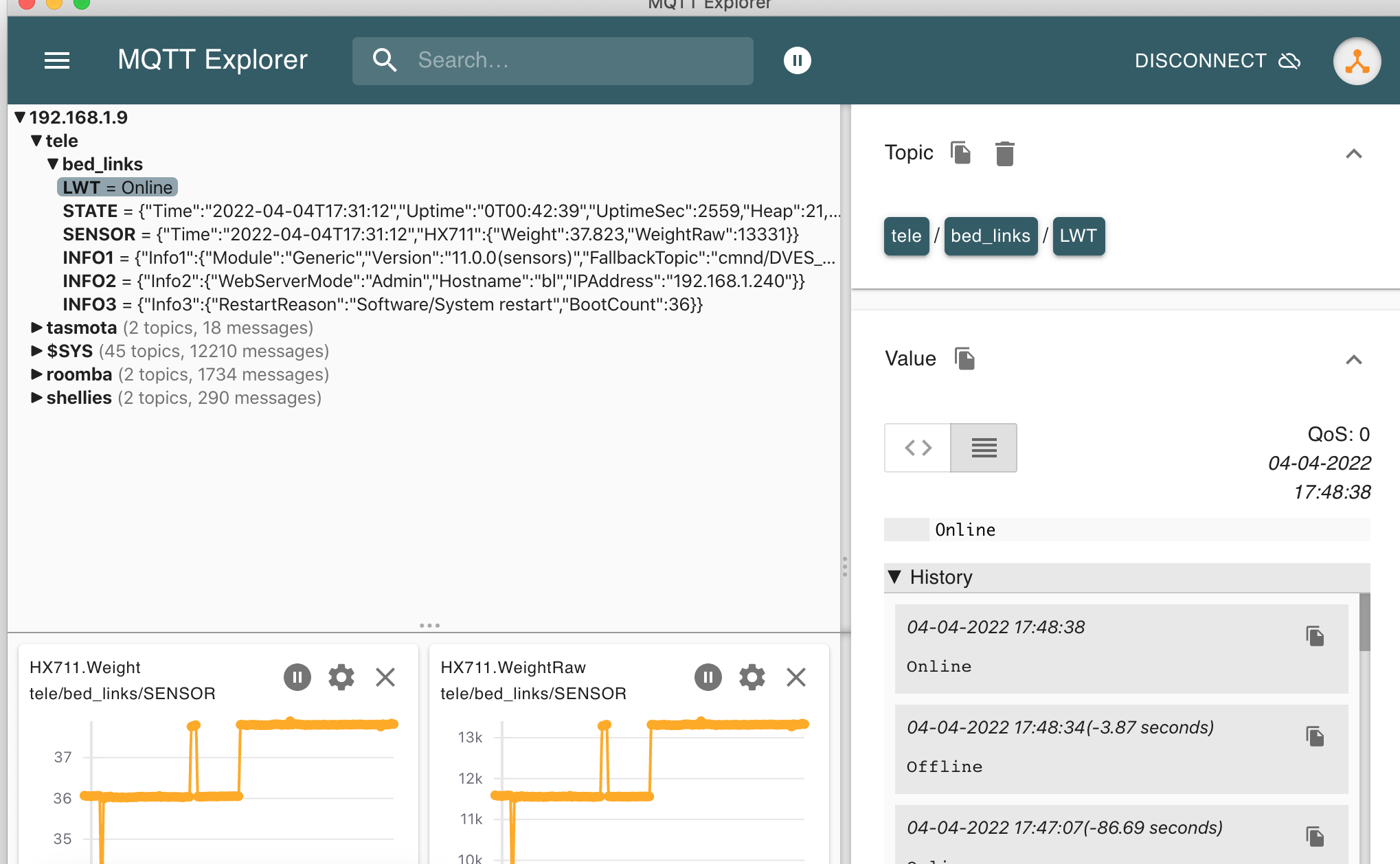Delete the selected topic with the trash icon
The image size is (1400, 864).
(x=1004, y=153)
